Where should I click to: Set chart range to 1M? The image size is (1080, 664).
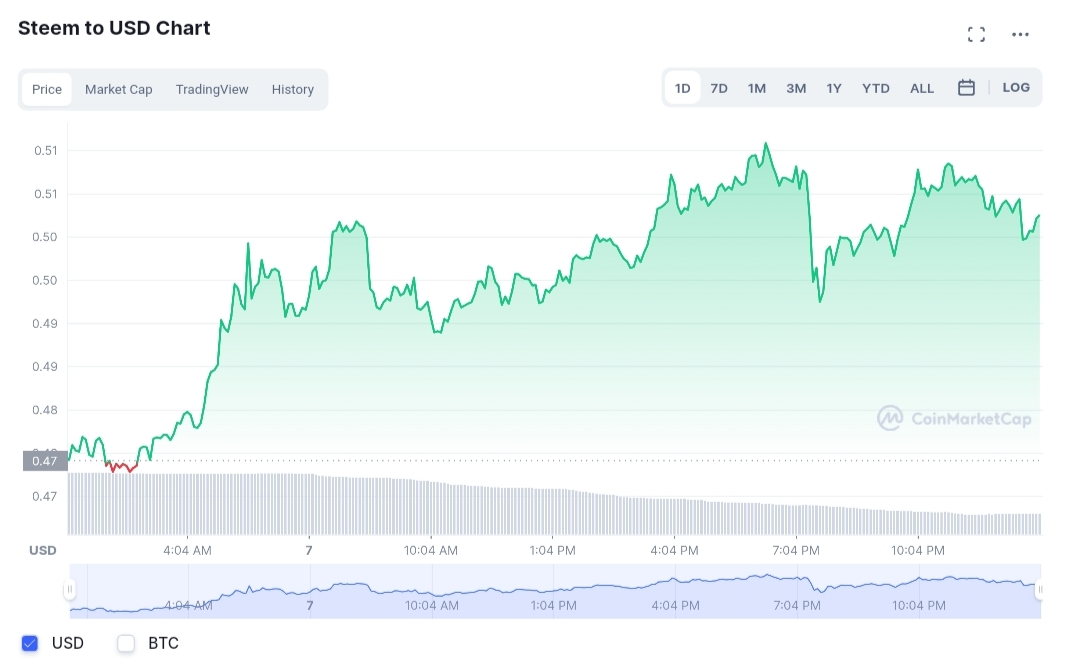(757, 88)
